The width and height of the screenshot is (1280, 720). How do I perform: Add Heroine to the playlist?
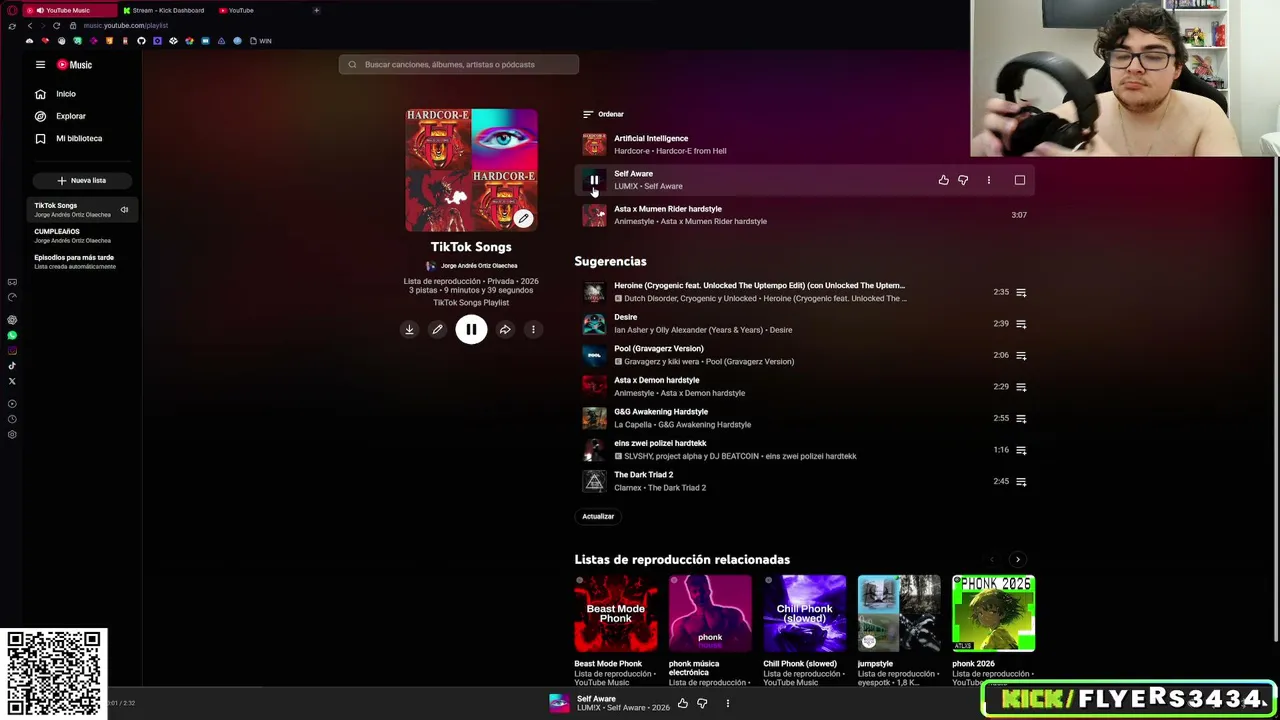[x=1021, y=293]
